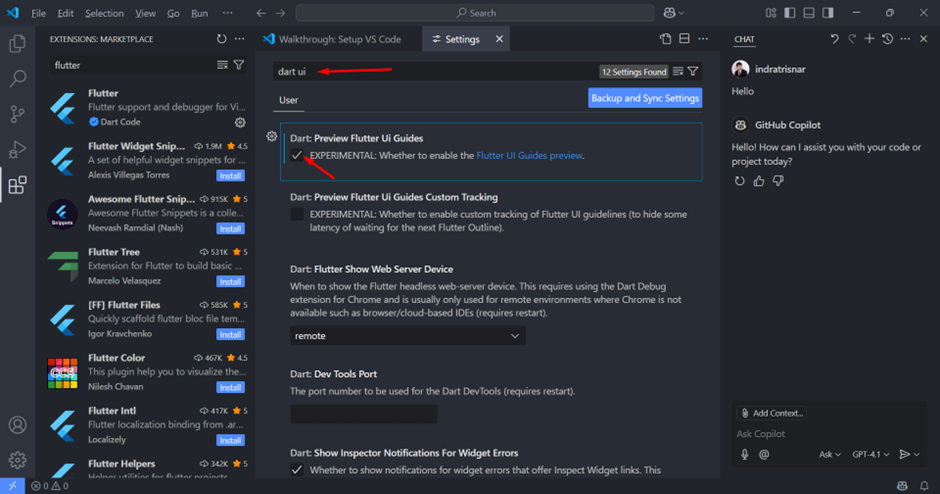
Task: Click the Dev Tools Port input field
Action: (363, 414)
